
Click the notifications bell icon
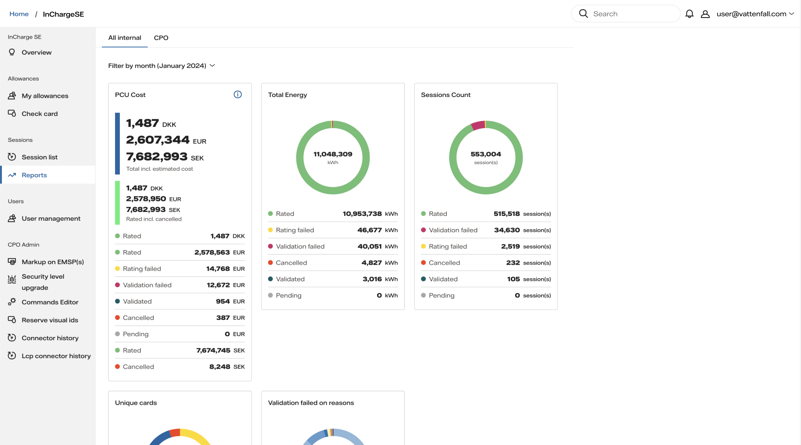(x=689, y=14)
